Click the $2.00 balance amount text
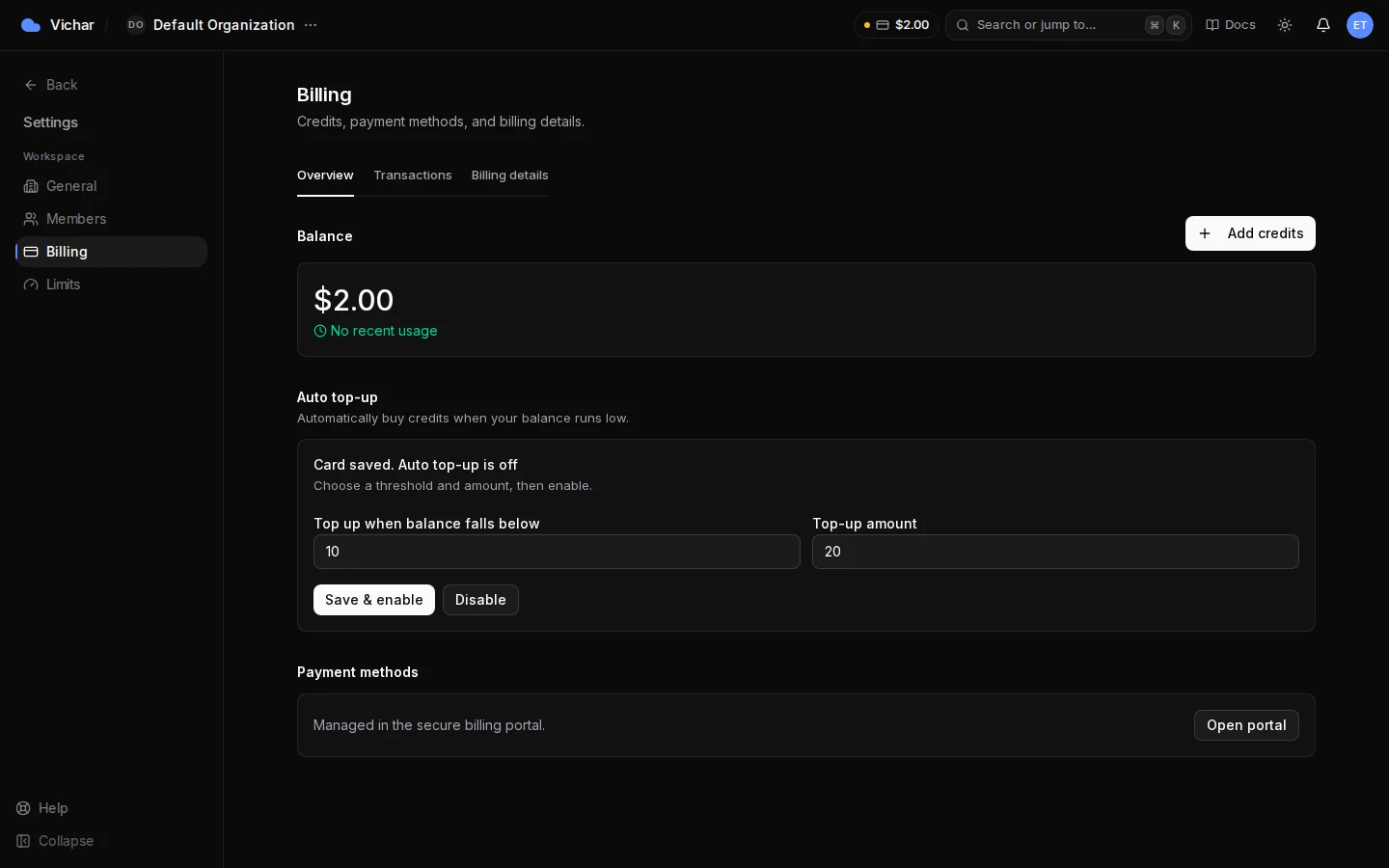 [x=354, y=300]
